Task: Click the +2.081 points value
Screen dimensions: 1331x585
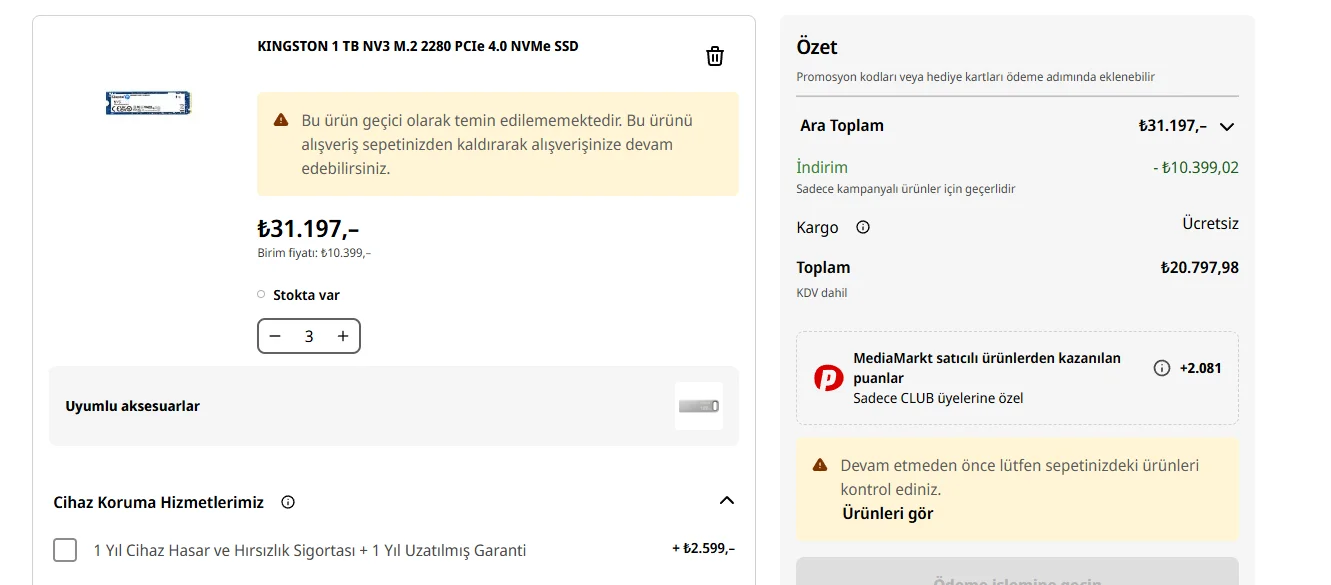Action: pyautogui.click(x=1200, y=368)
